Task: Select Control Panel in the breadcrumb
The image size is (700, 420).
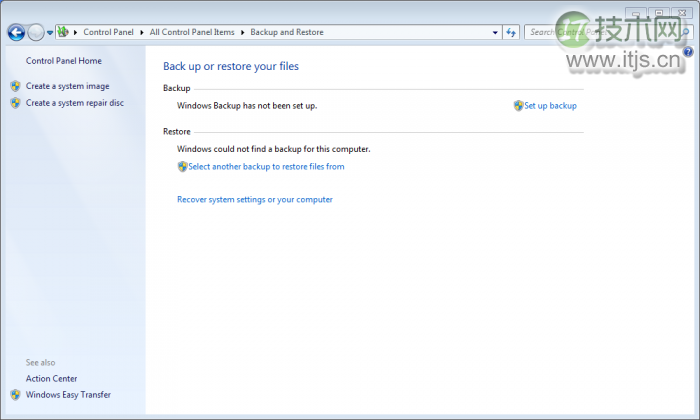Action: pyautogui.click(x=110, y=32)
